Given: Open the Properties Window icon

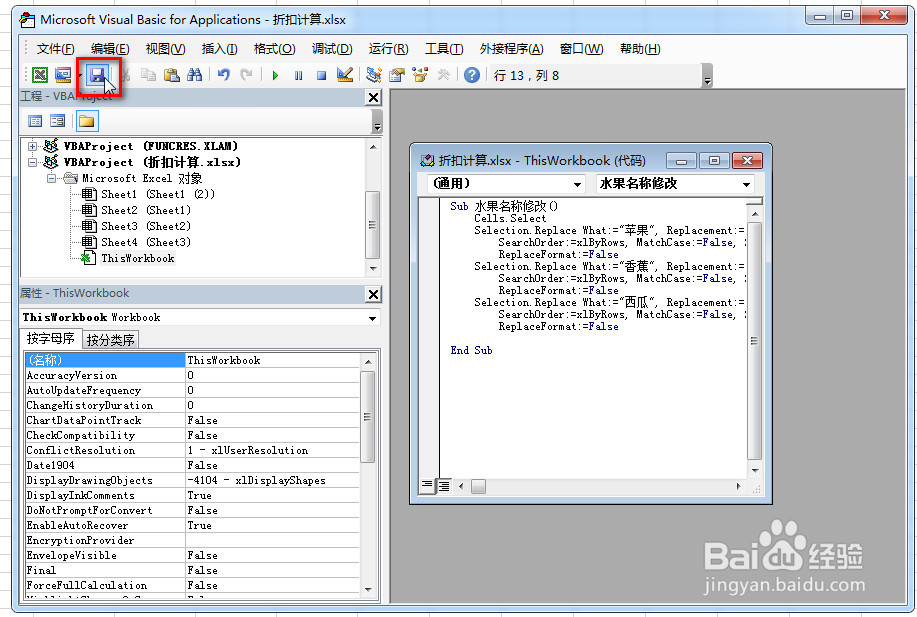Looking at the screenshot, I should tap(397, 75).
